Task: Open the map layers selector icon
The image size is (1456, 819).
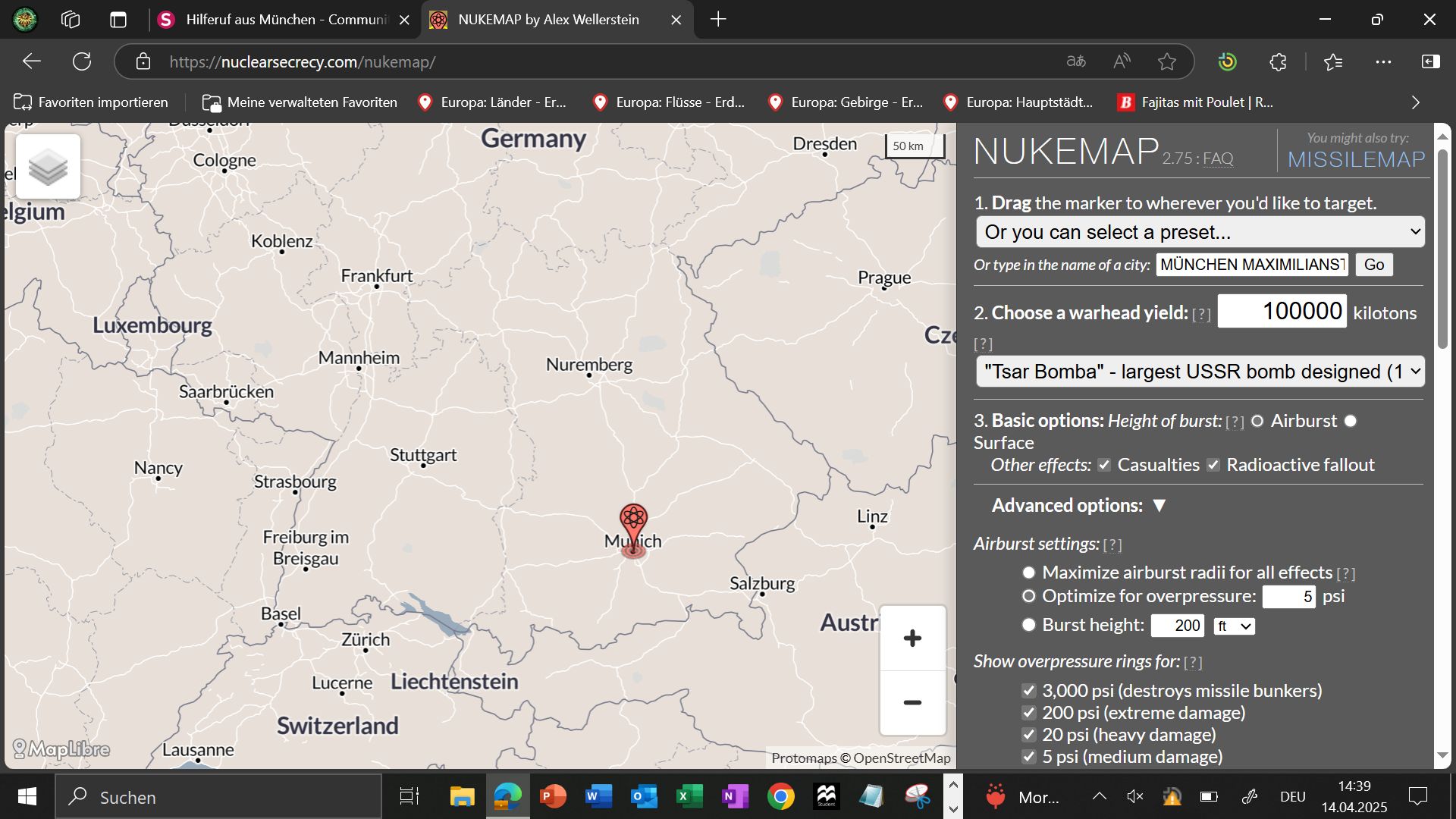Action: tap(48, 167)
